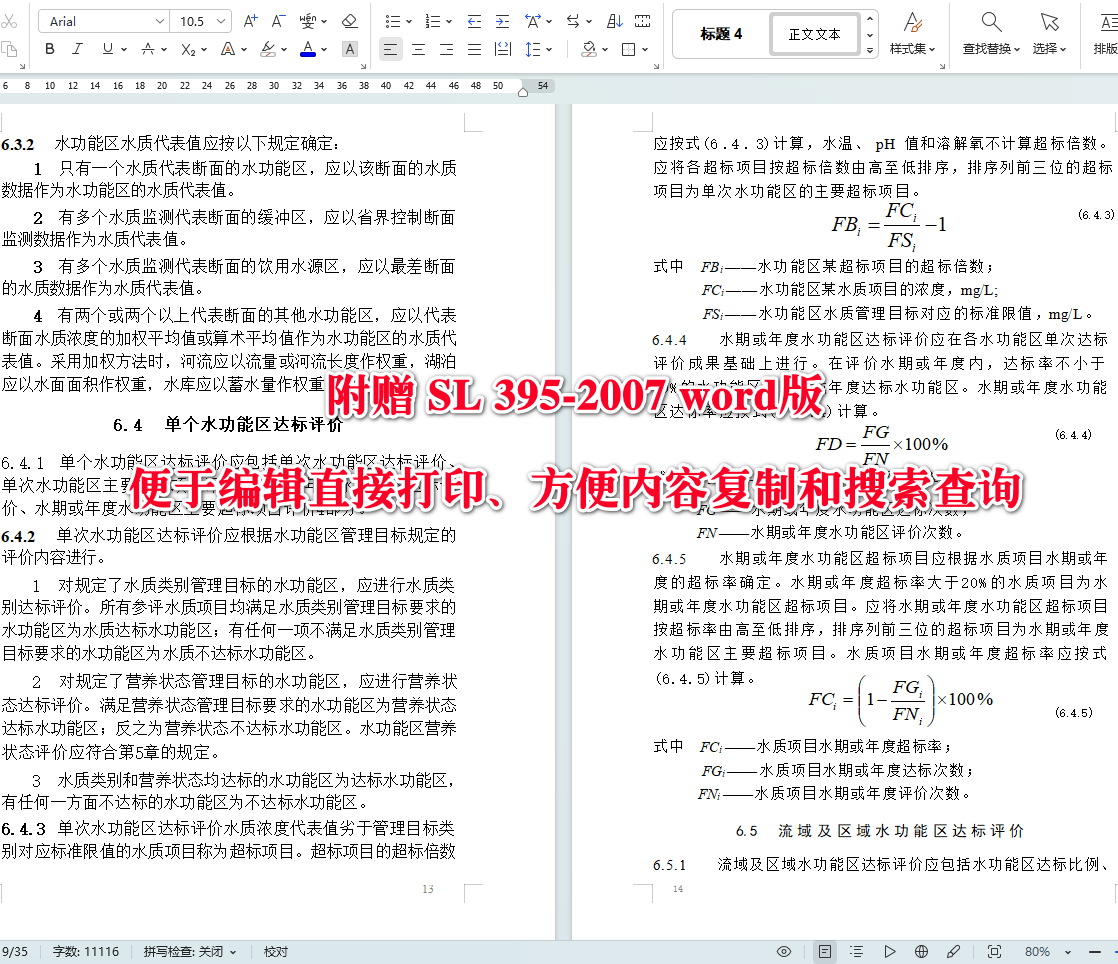Toggle bold formatting
The image size is (1118, 964).
click(x=50, y=50)
